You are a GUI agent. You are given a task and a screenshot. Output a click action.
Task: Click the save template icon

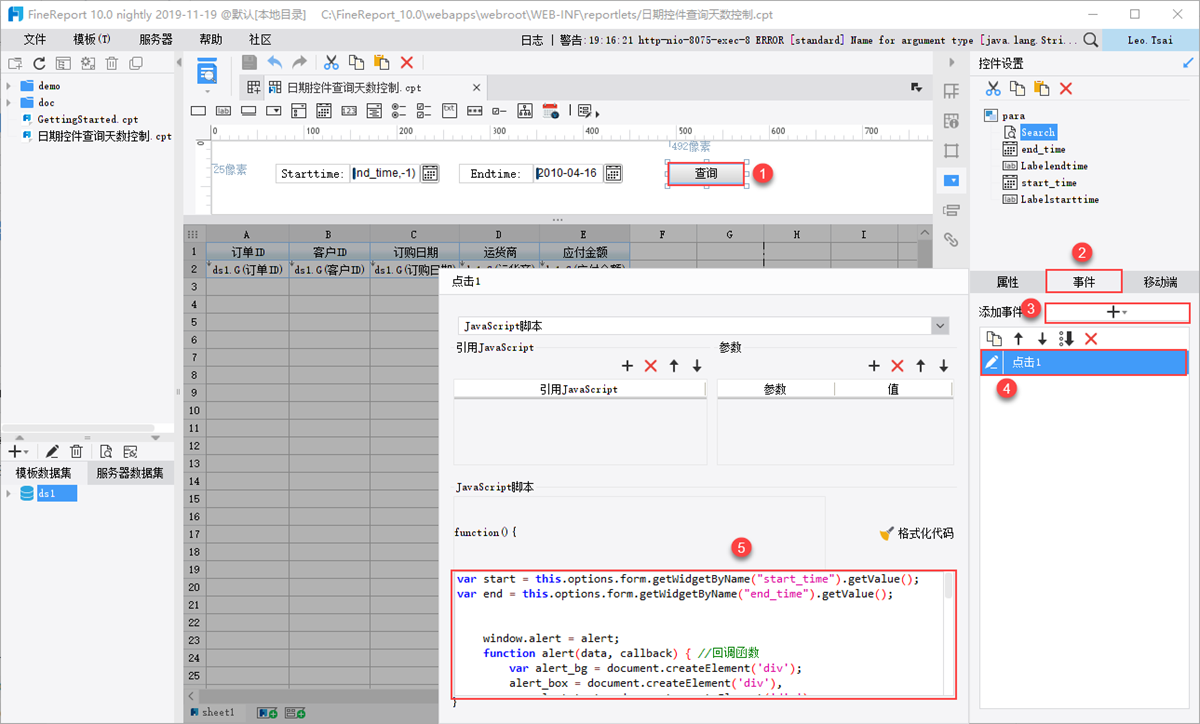pos(250,62)
